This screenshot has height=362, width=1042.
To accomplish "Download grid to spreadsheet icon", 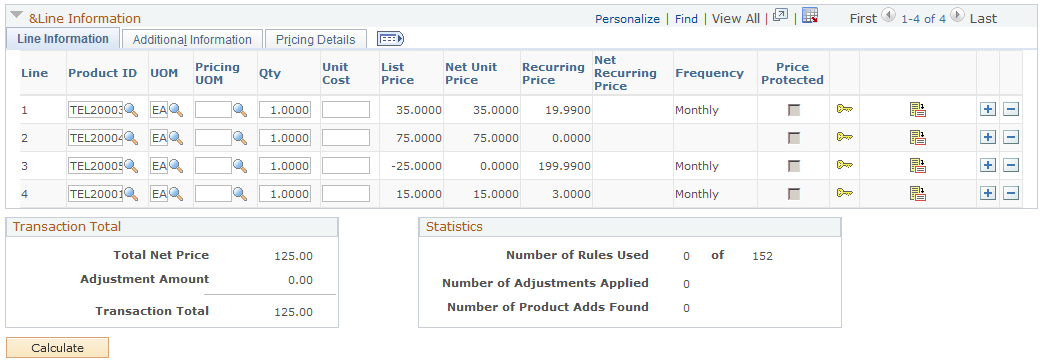I will (x=809, y=16).
